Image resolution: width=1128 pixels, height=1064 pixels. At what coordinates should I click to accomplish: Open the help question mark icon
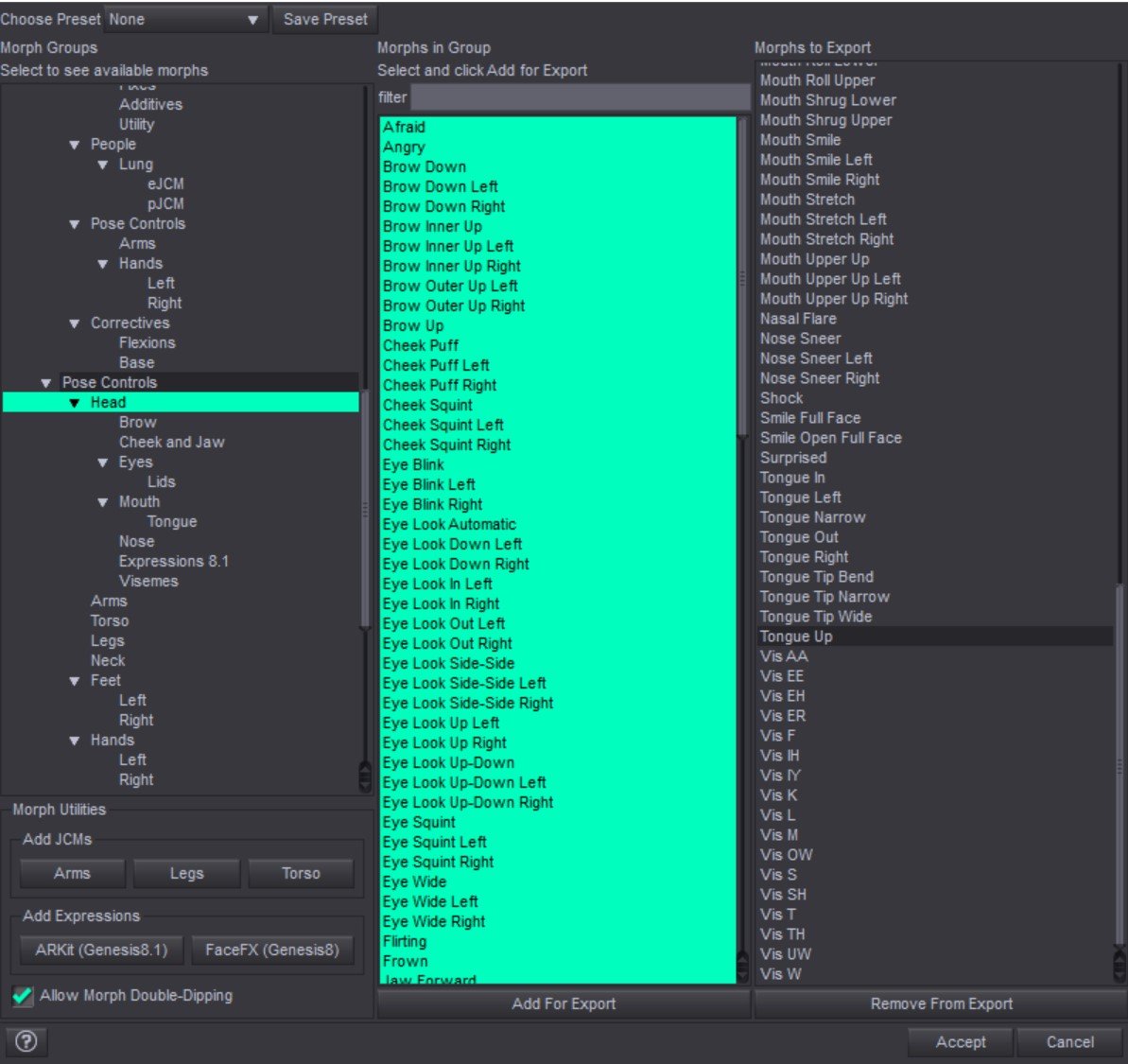point(26,1041)
